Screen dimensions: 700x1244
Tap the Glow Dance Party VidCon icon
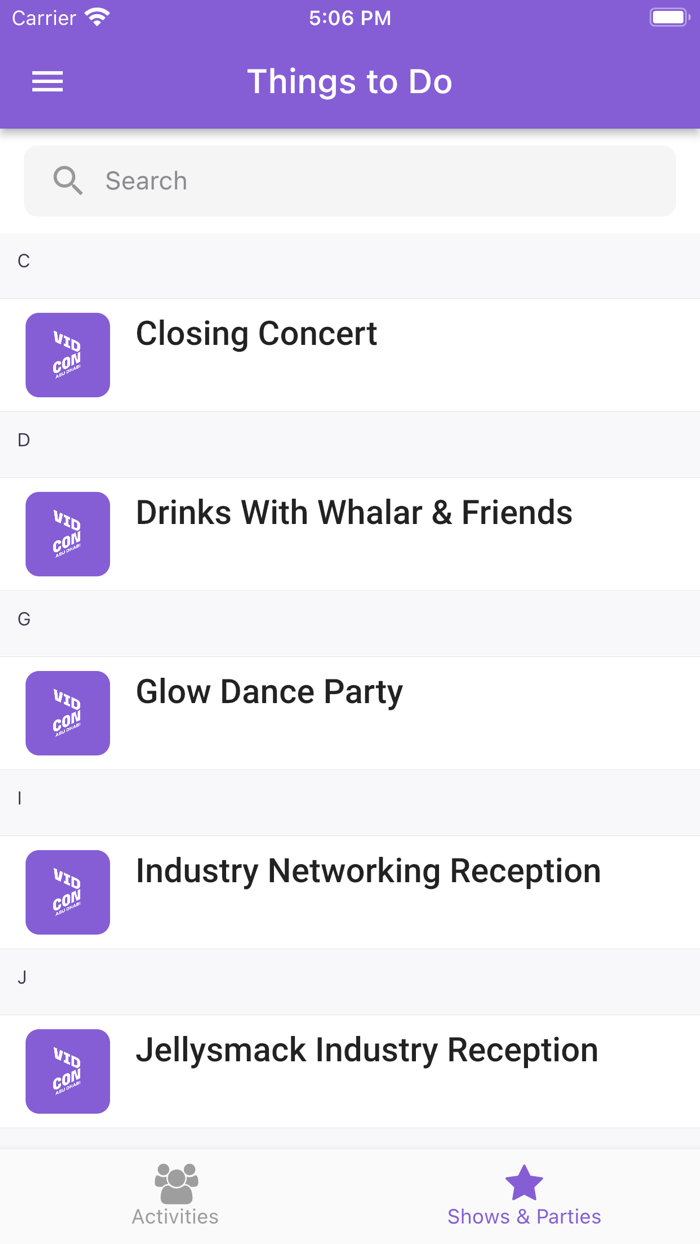pyautogui.click(x=68, y=713)
